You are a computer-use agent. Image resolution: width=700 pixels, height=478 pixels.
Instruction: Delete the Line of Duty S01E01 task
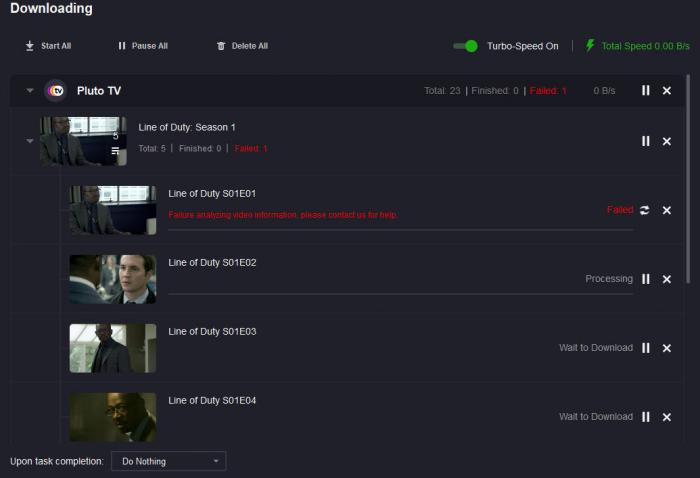(667, 210)
